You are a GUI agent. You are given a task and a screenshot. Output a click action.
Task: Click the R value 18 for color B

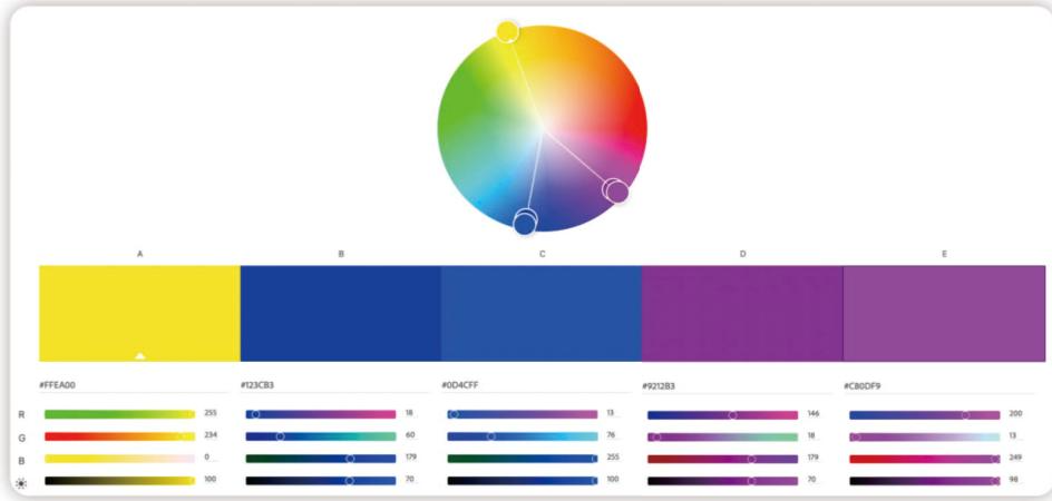pos(409,413)
